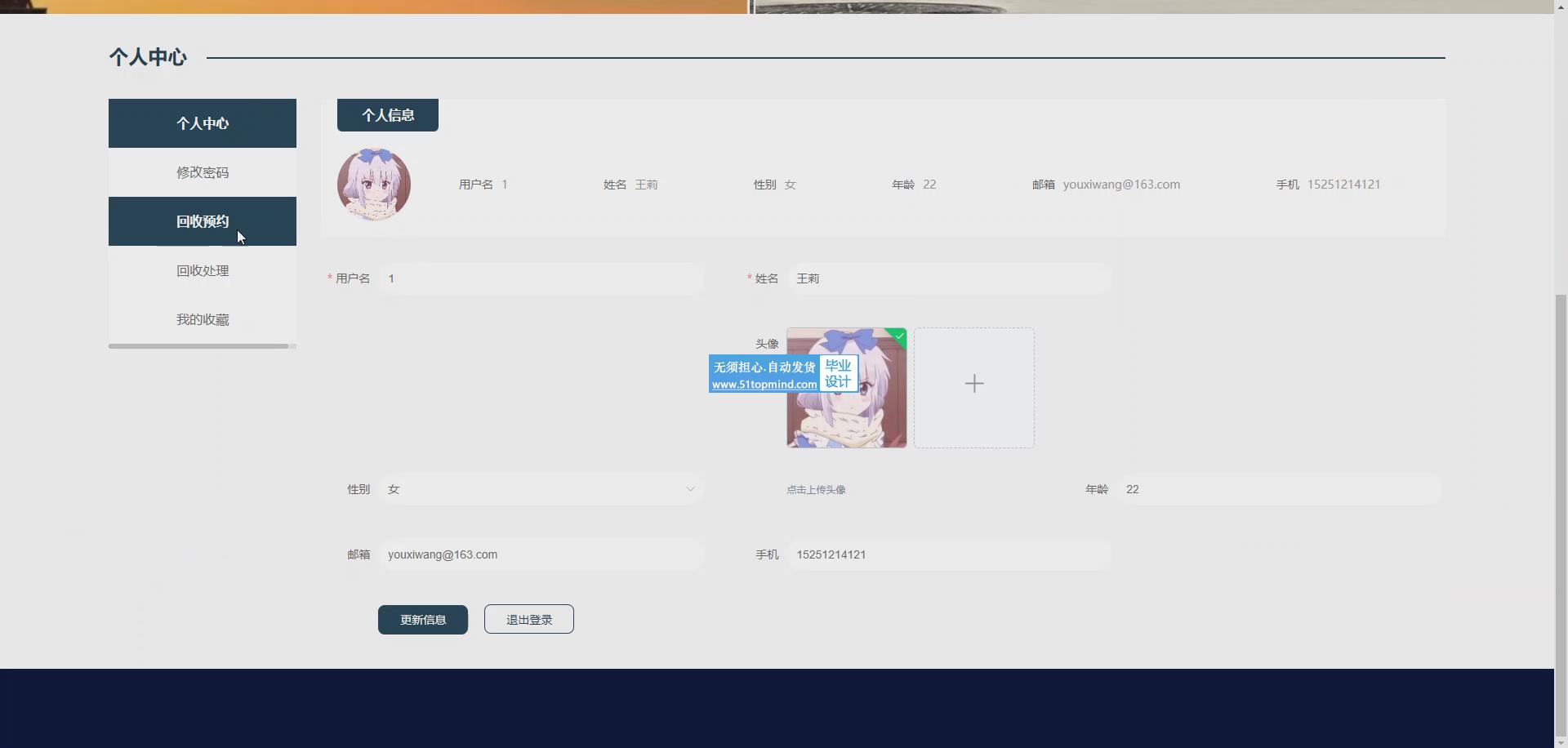Select the 个人信息 tab

point(388,115)
